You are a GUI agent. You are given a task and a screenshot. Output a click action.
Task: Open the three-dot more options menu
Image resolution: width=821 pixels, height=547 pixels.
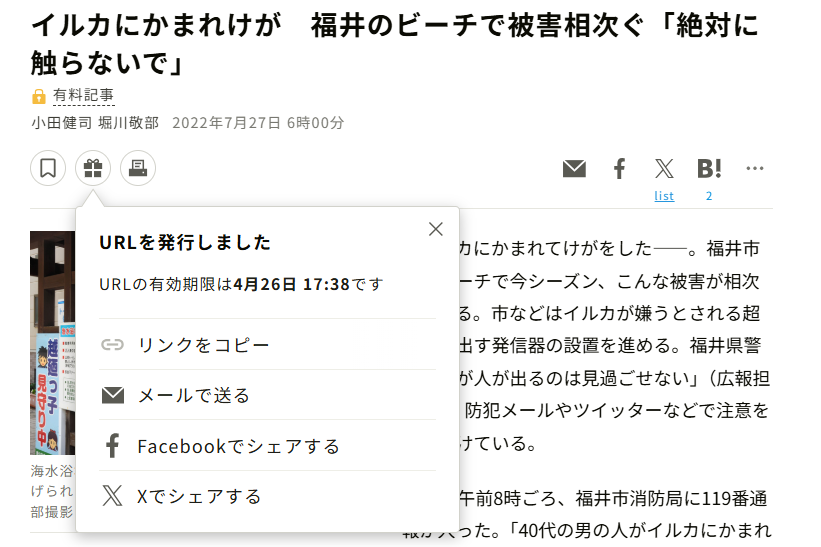[755, 168]
